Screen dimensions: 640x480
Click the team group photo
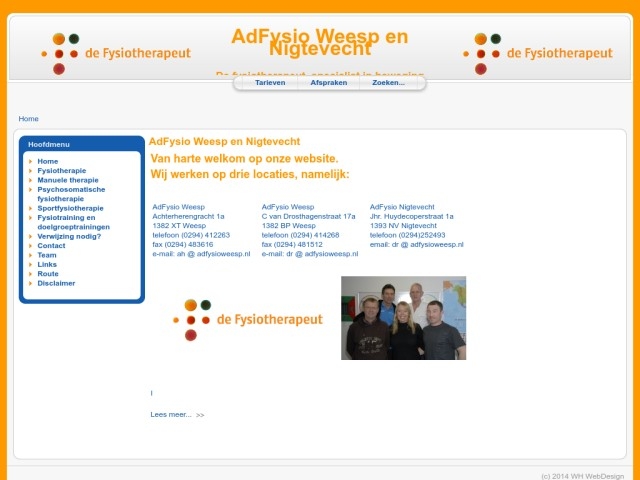pos(403,318)
